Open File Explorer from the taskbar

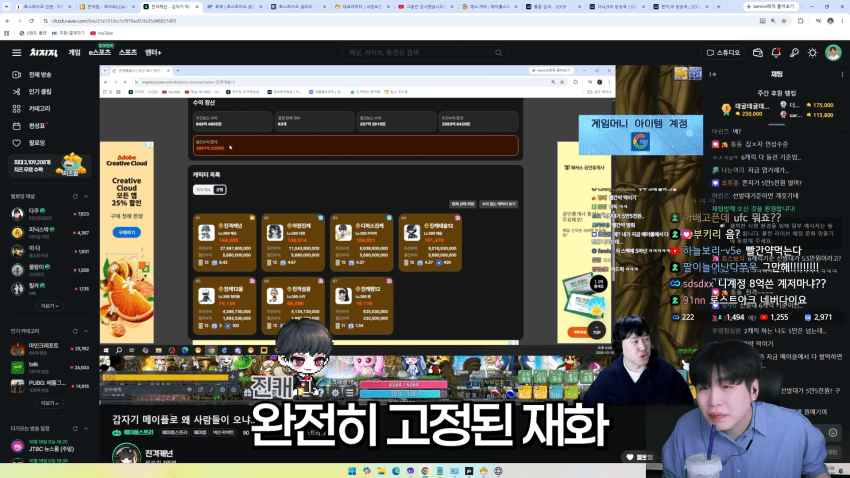click(381, 471)
